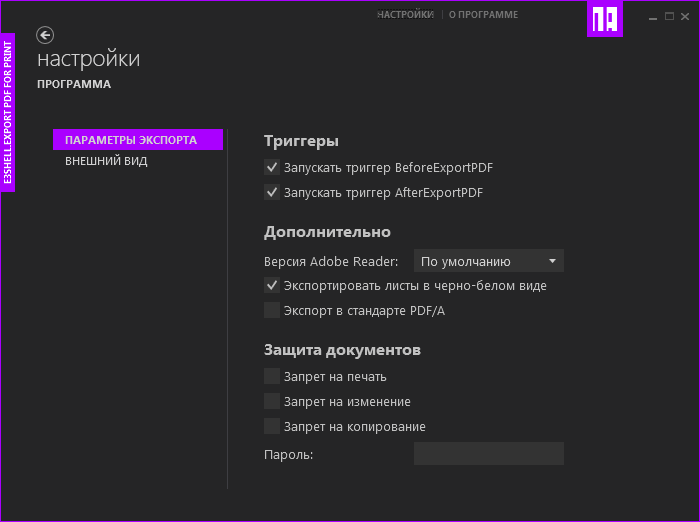Click the vertical E3SHELL.EXPORT PDF FOR PRINT tab
The image size is (700, 522).
(x=8, y=112)
